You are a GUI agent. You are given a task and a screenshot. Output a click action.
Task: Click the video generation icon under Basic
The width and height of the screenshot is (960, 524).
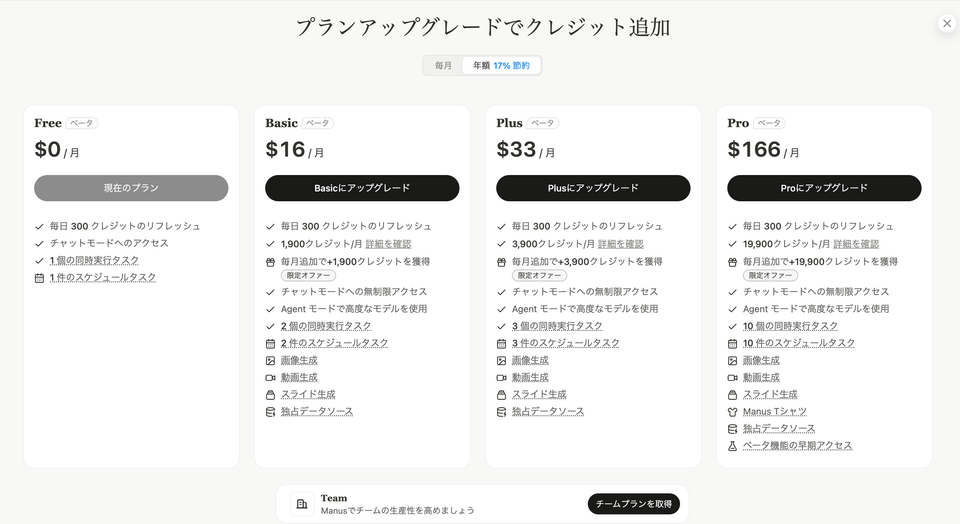(x=270, y=377)
